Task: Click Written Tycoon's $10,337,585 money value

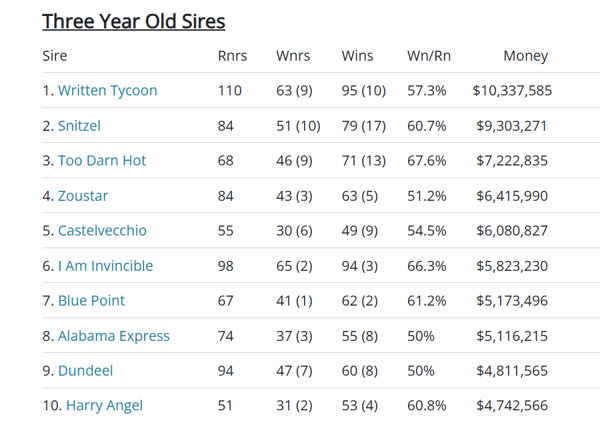Action: tap(512, 91)
